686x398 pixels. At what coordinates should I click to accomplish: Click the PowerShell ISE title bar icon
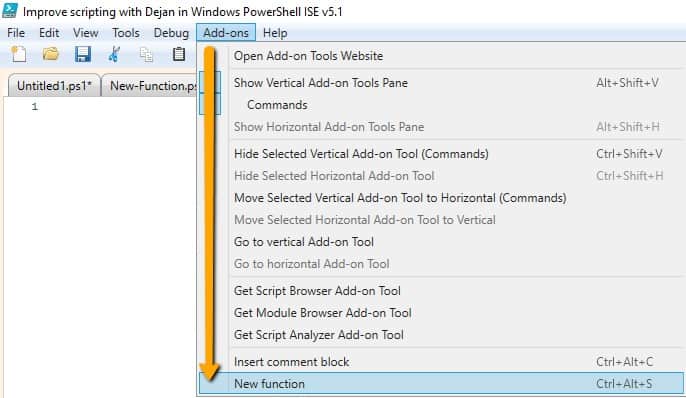[x=10, y=10]
